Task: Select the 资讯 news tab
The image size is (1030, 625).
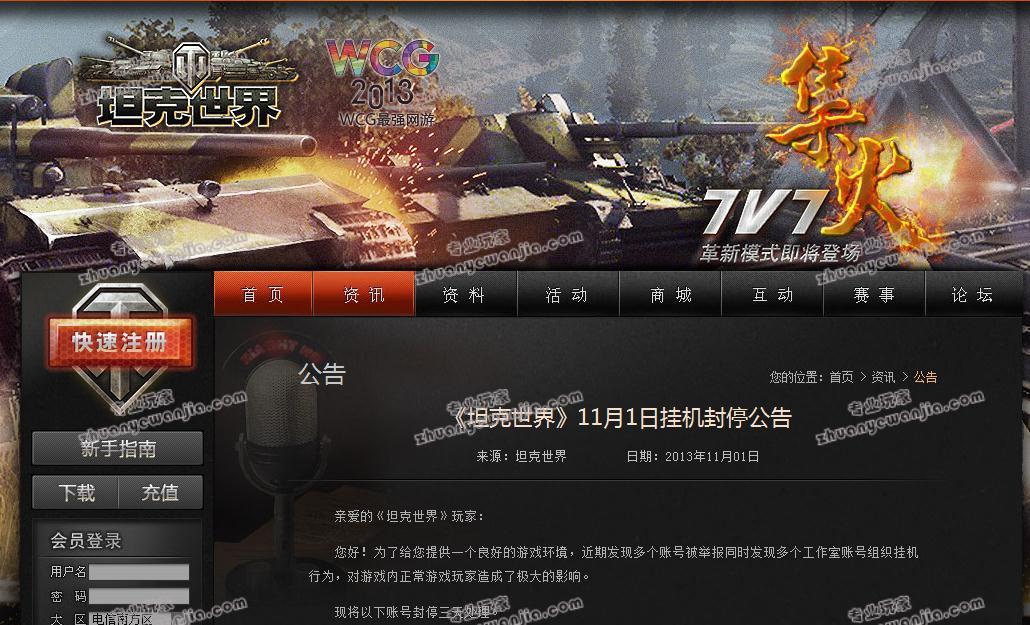Action: click(x=364, y=294)
